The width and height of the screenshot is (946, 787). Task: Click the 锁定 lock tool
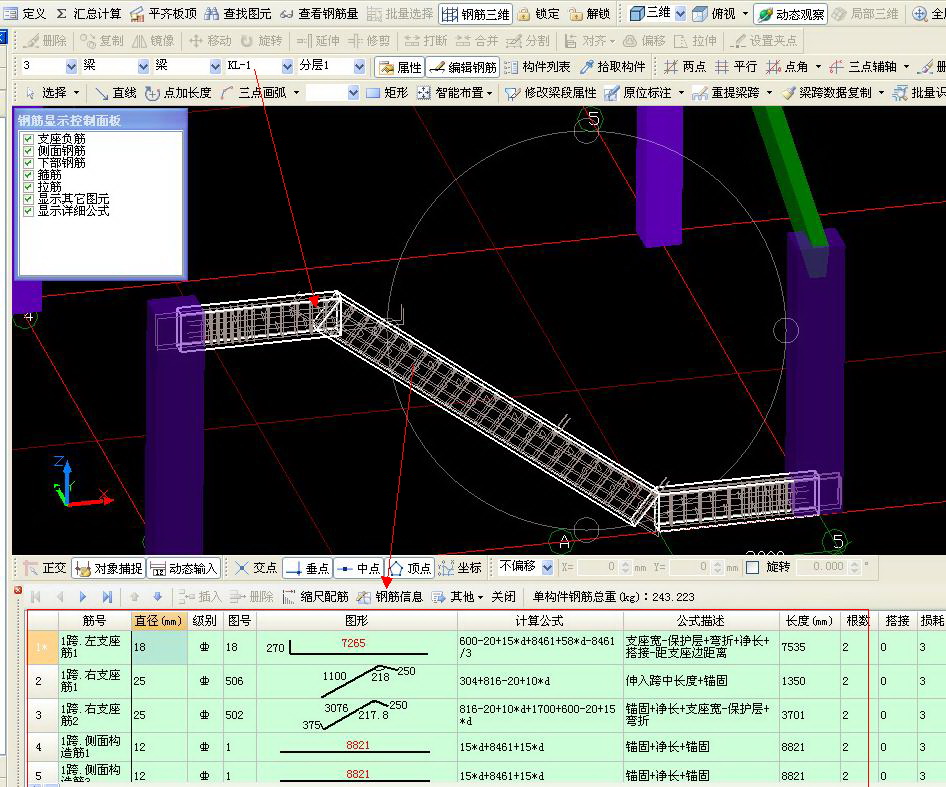click(539, 13)
